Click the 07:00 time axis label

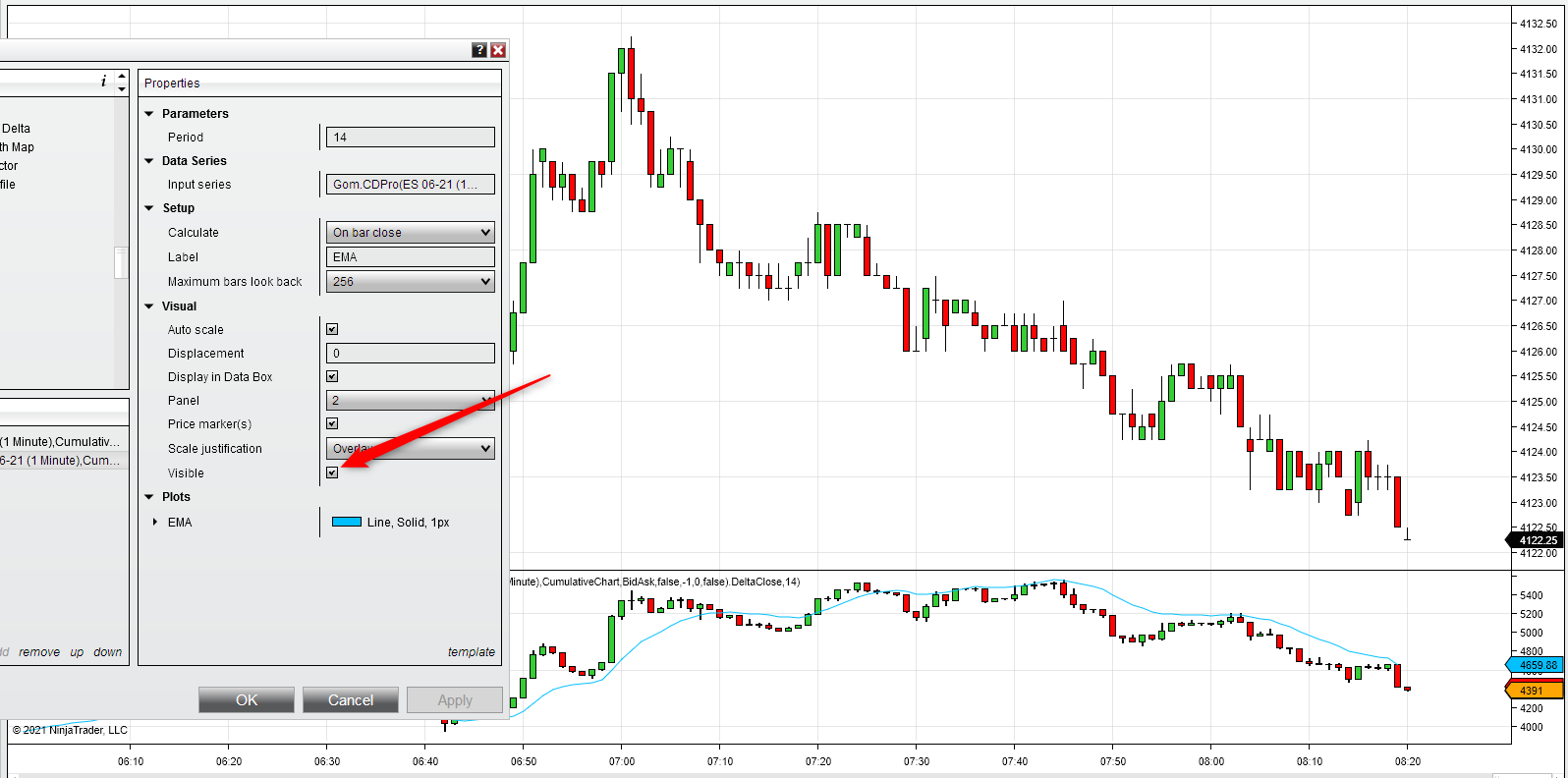622,761
